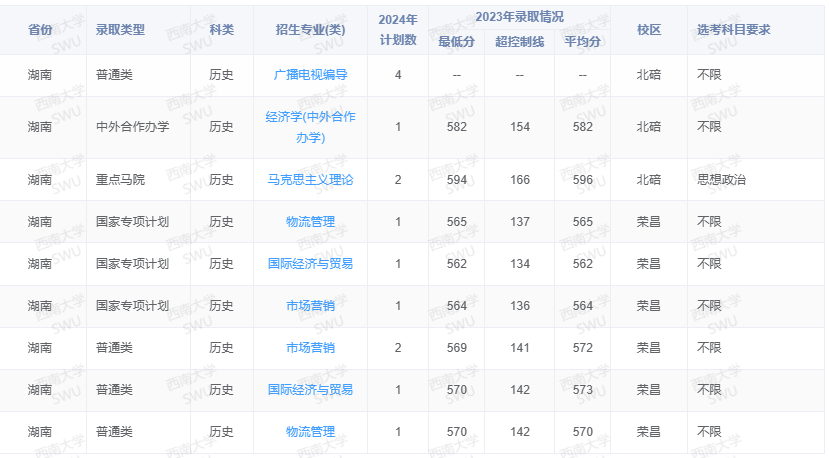Select the 136 over-control-line value

pos(520,306)
